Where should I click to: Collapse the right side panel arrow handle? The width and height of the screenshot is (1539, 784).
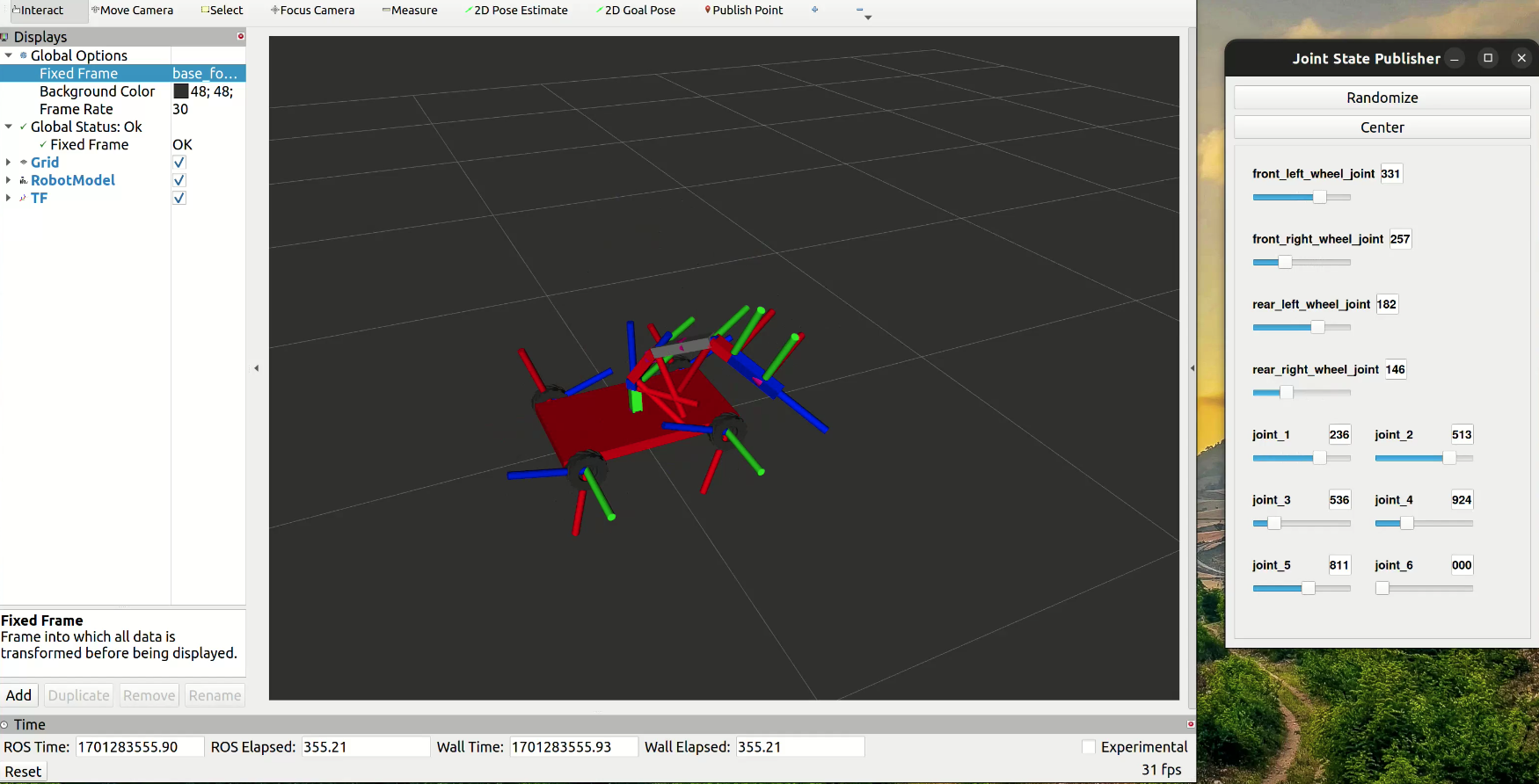point(1193,368)
